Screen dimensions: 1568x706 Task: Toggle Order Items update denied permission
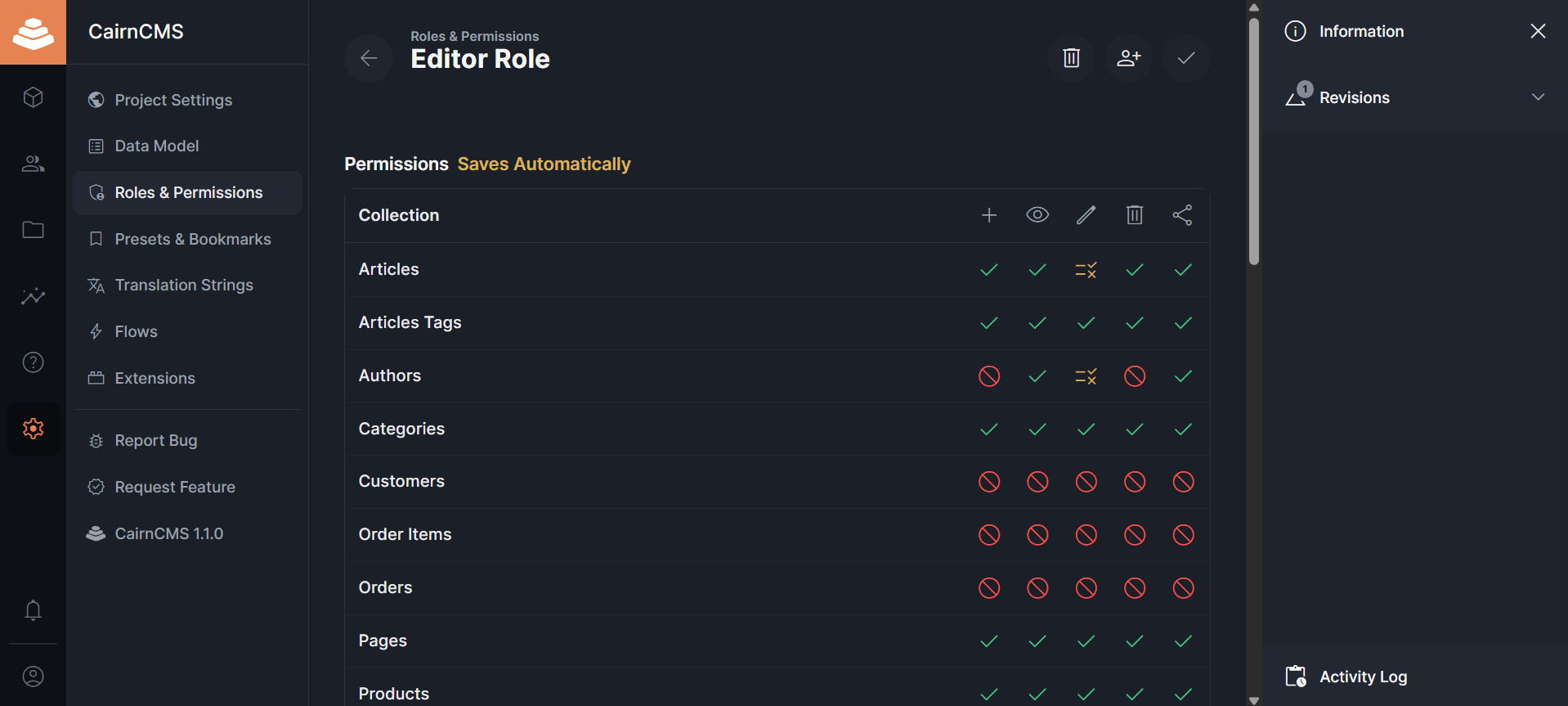[x=1086, y=535]
